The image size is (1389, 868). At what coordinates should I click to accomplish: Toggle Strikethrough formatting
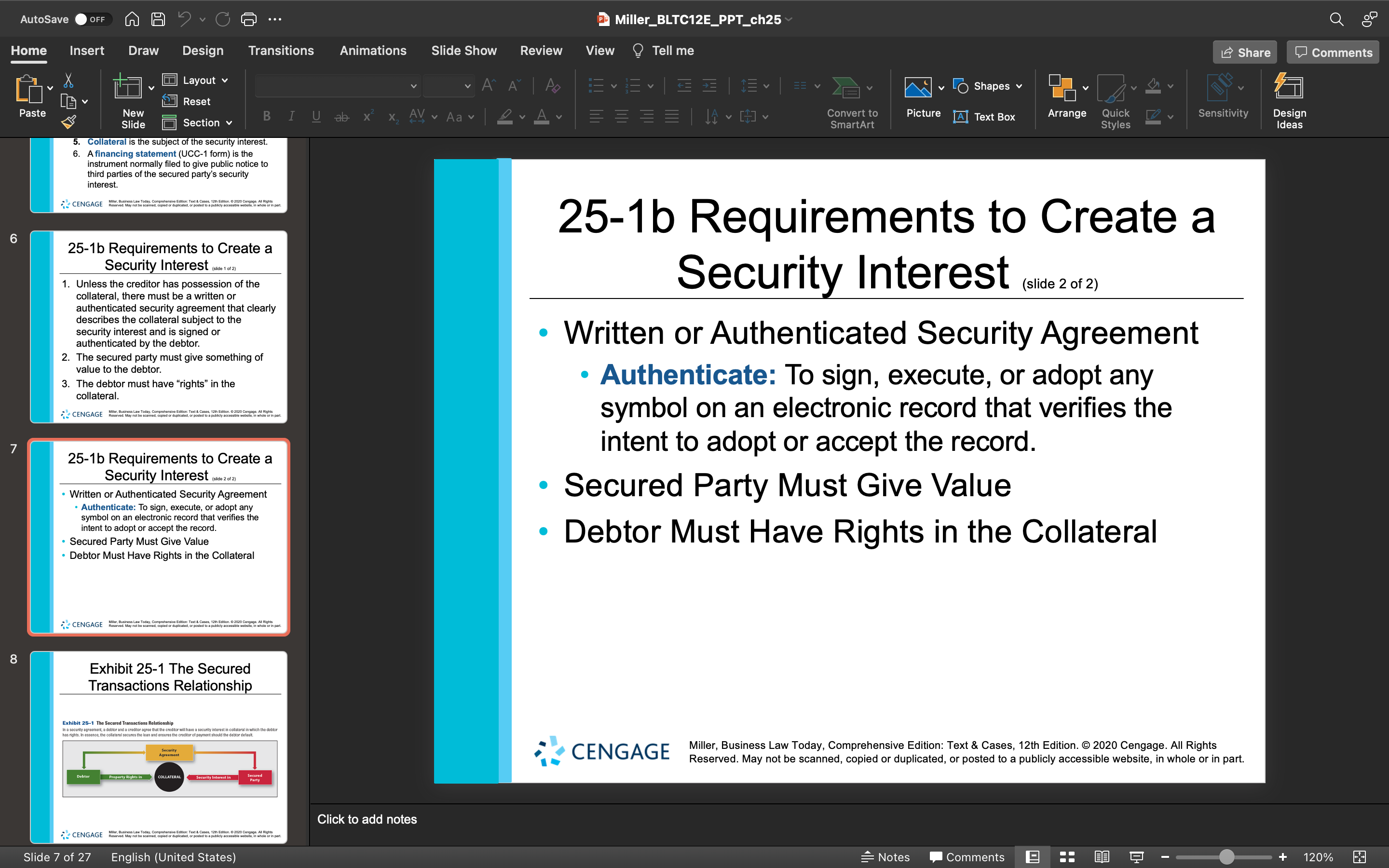[341, 117]
